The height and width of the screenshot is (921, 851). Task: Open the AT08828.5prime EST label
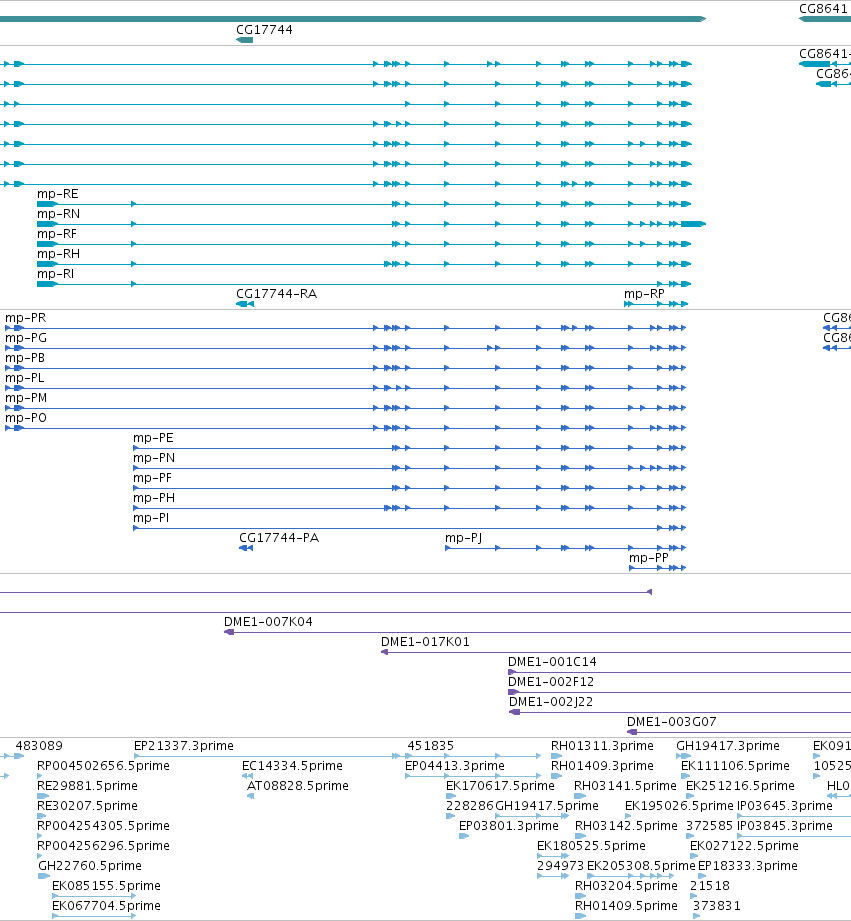(x=298, y=785)
